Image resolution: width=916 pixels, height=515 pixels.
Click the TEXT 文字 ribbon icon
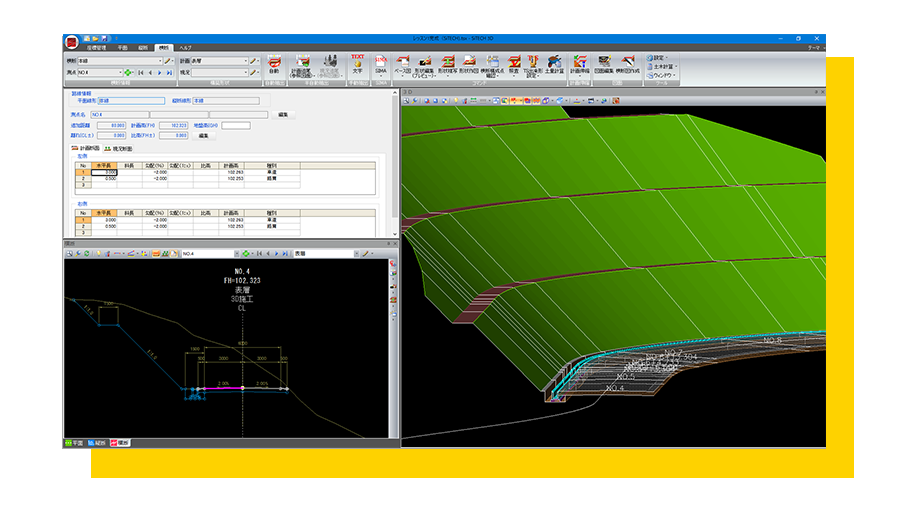pos(358,64)
